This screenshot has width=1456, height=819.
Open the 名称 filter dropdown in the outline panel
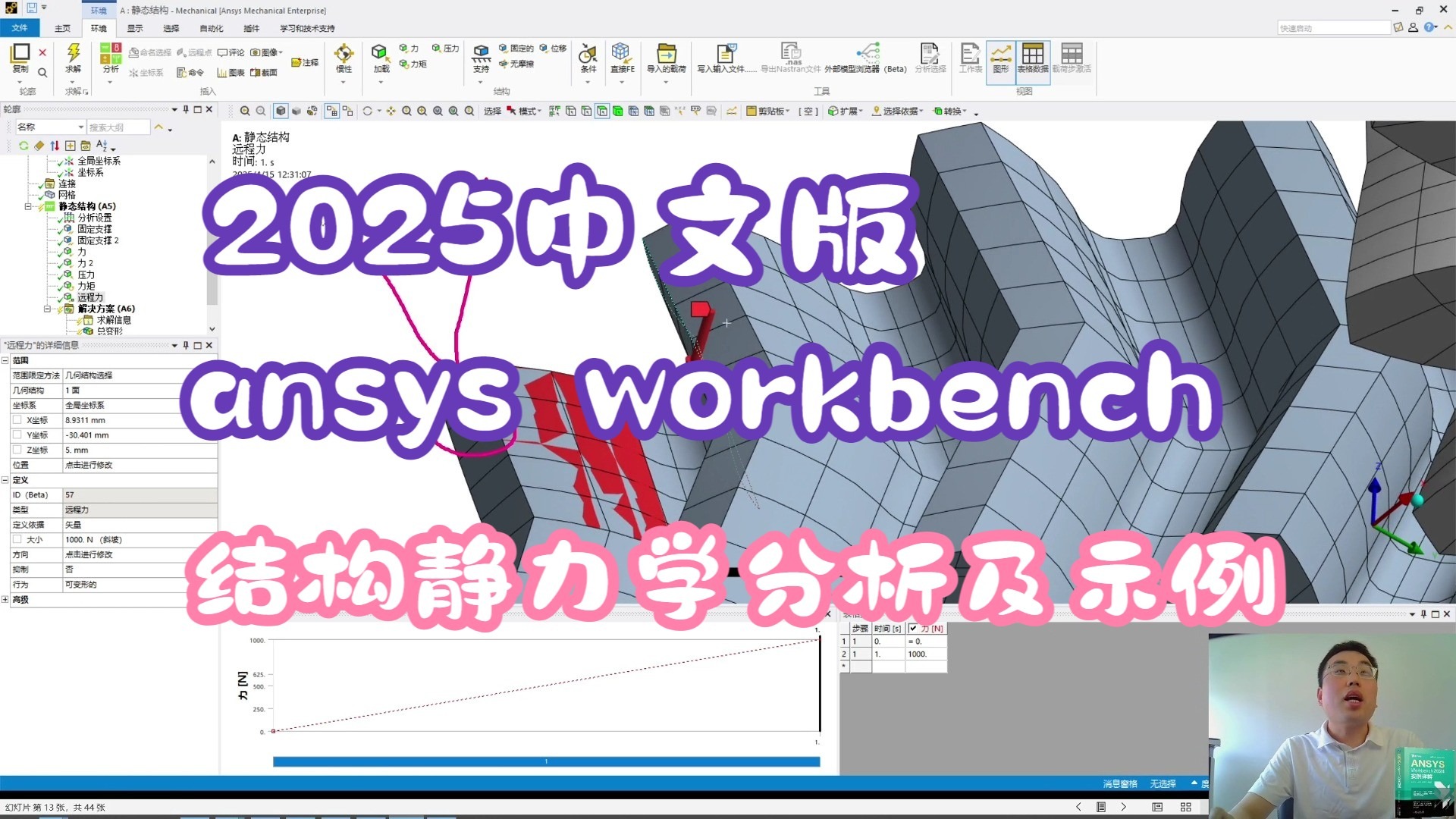82,126
